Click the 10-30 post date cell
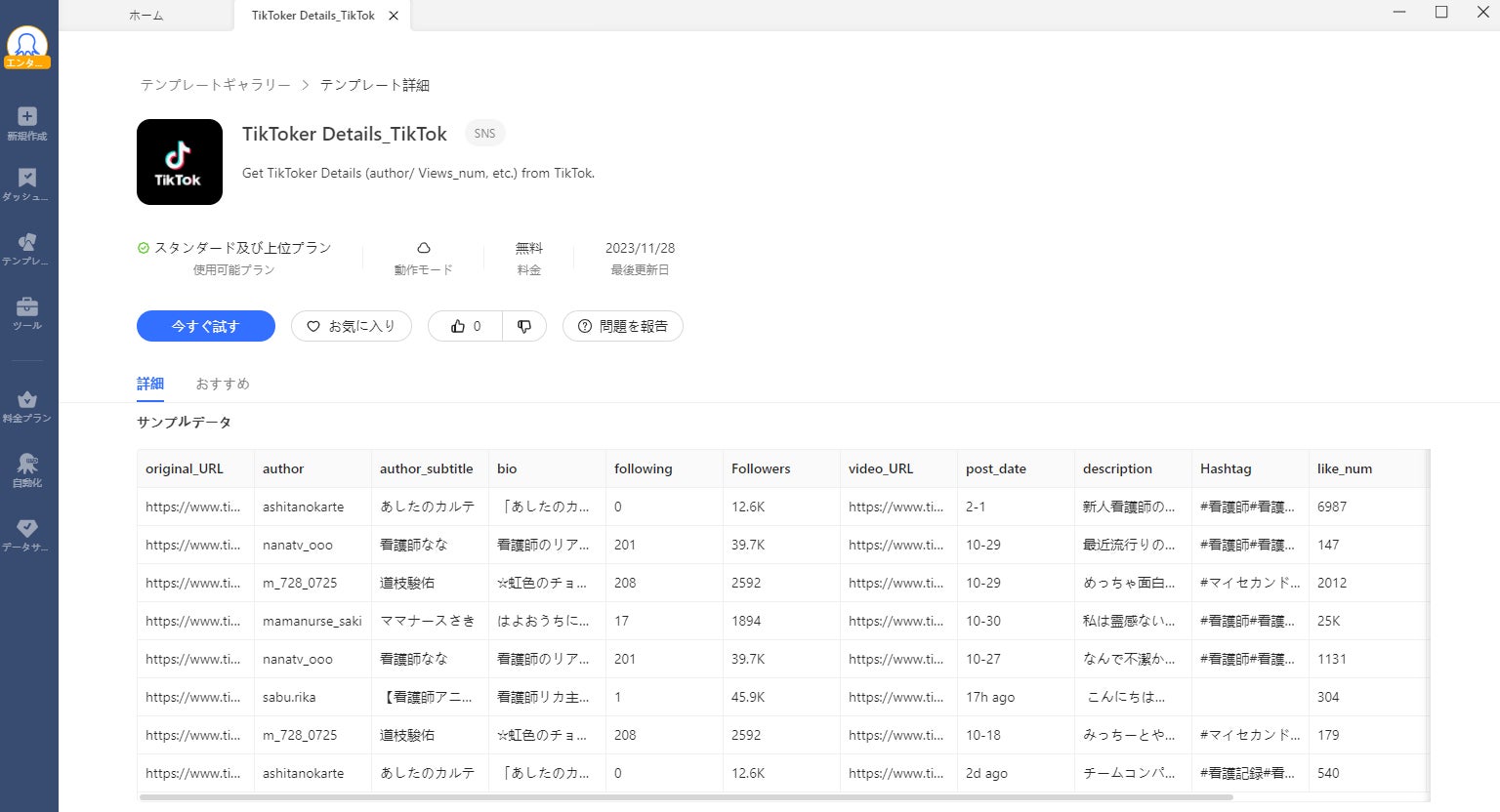This screenshot has height=812, width=1500. (1016, 621)
